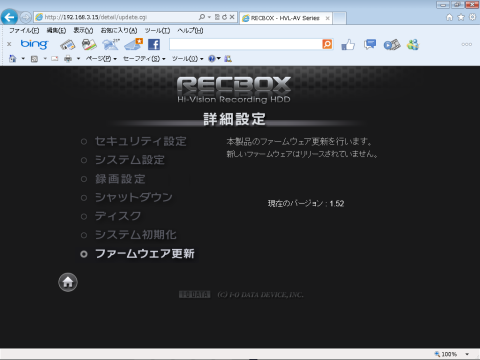Click the round Home button on RECBOX page
The width and height of the screenshot is (480, 360).
(68, 282)
